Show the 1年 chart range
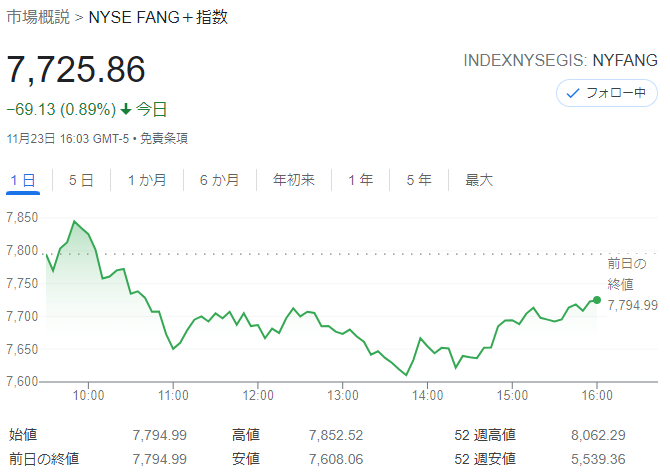The image size is (670, 476). [x=361, y=180]
